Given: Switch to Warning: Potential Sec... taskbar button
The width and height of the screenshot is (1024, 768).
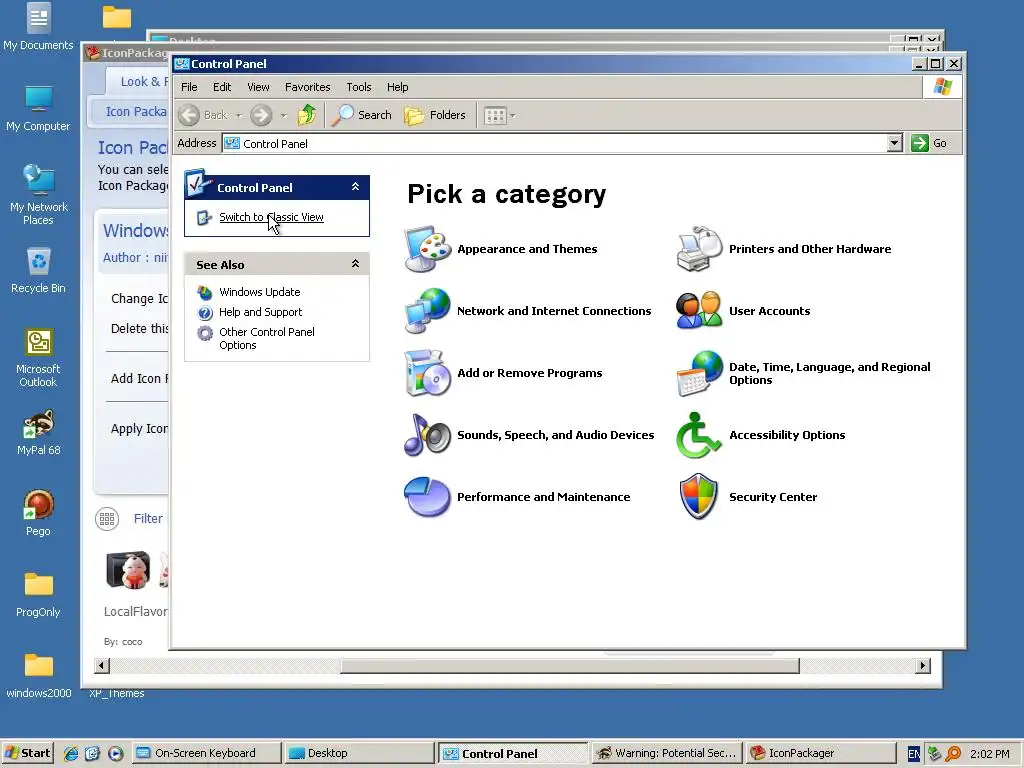Looking at the screenshot, I should coord(666,753).
